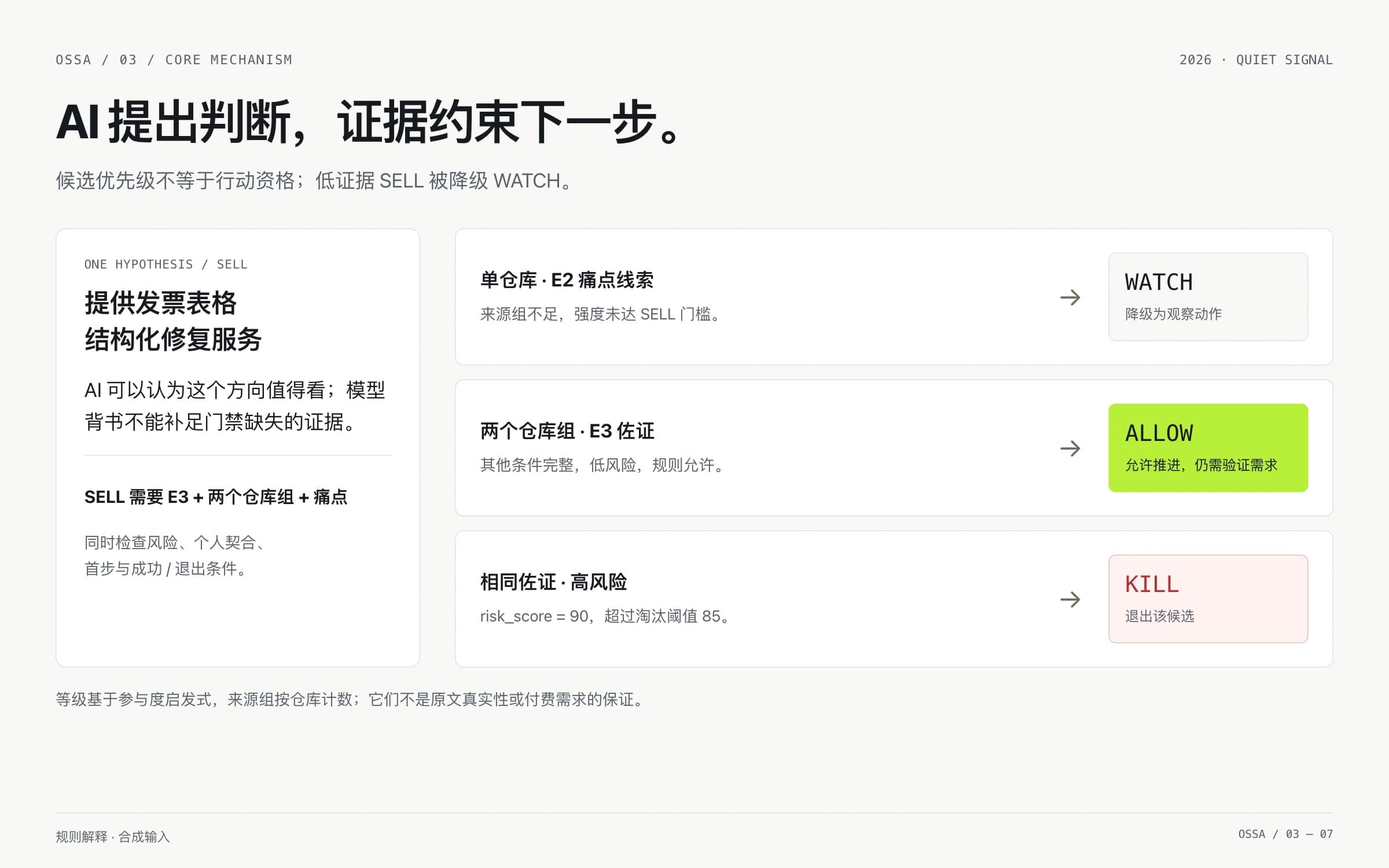Click the main title AI 提出判断
The height and width of the screenshot is (868, 1389).
pos(174,122)
